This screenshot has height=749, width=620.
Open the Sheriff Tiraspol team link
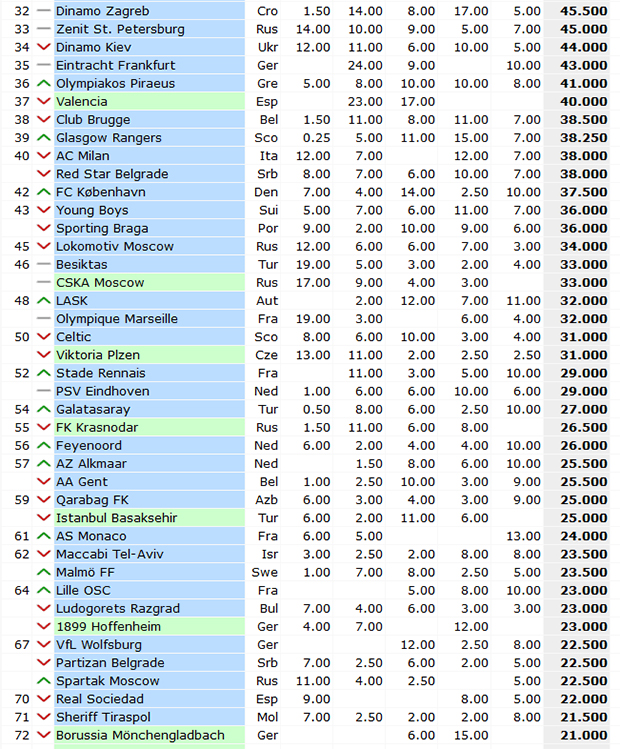click(x=103, y=717)
